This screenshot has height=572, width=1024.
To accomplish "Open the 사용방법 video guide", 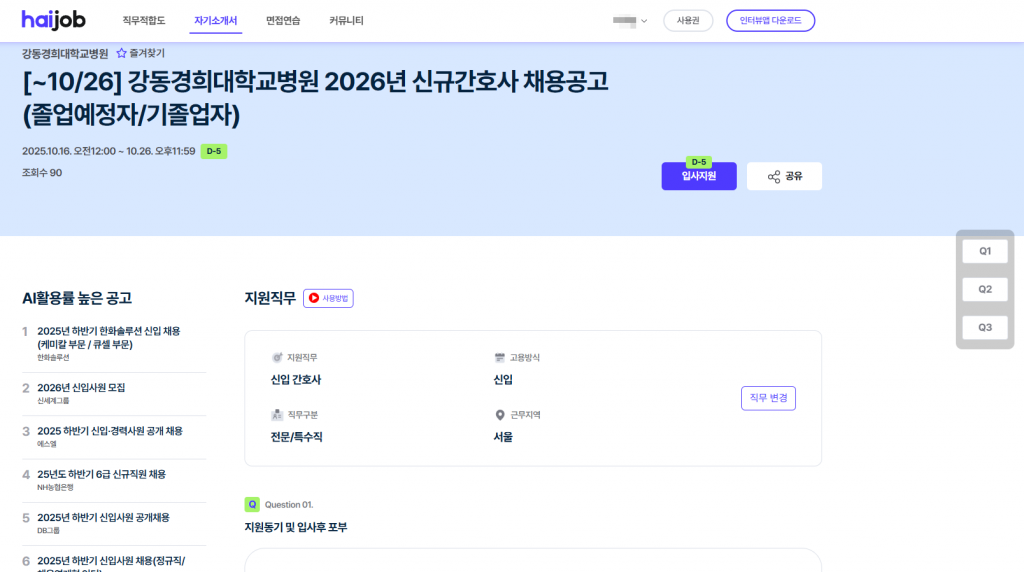I will (x=328, y=298).
